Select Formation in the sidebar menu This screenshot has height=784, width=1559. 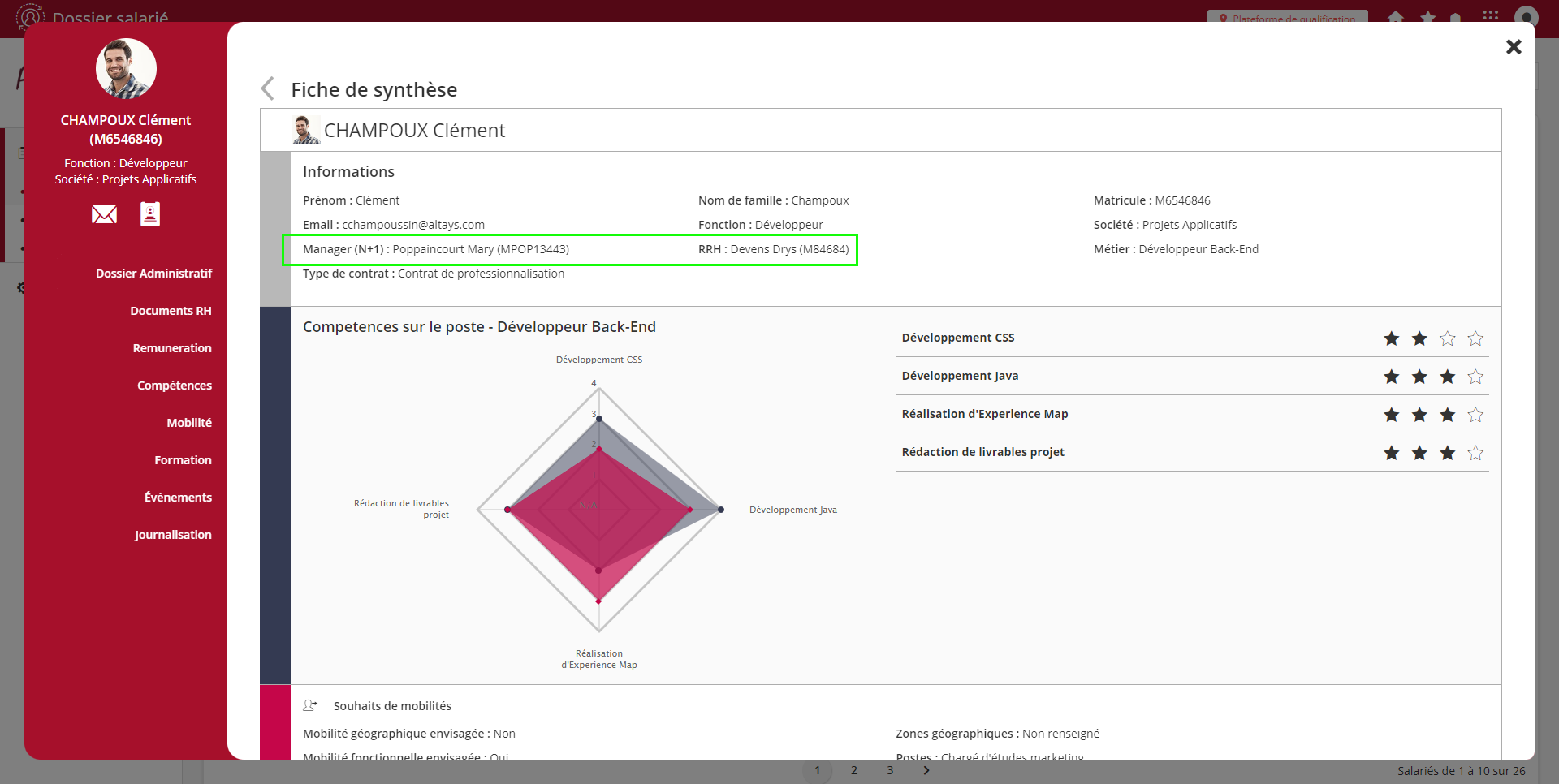click(x=183, y=460)
